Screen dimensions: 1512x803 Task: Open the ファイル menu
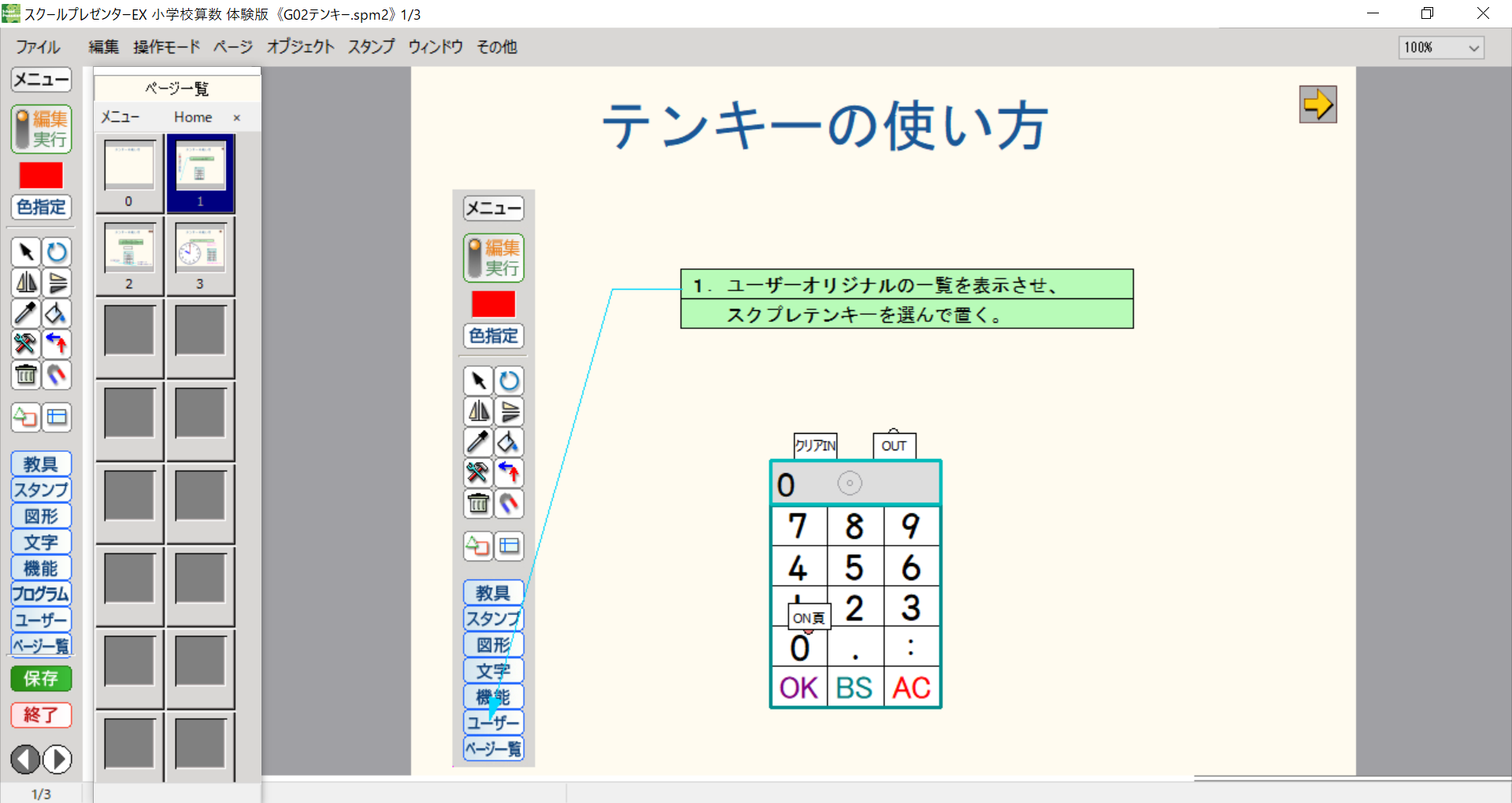pyautogui.click(x=38, y=47)
